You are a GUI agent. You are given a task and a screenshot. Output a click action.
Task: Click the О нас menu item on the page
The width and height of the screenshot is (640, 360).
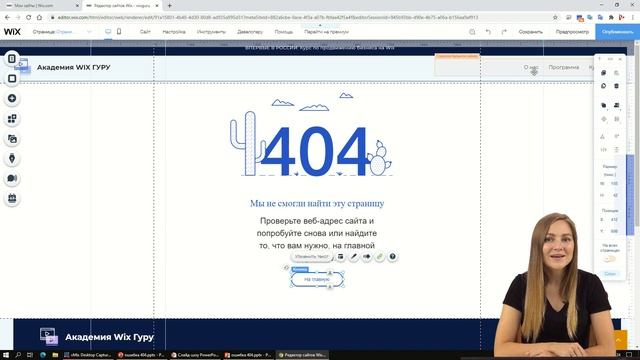tap(531, 67)
